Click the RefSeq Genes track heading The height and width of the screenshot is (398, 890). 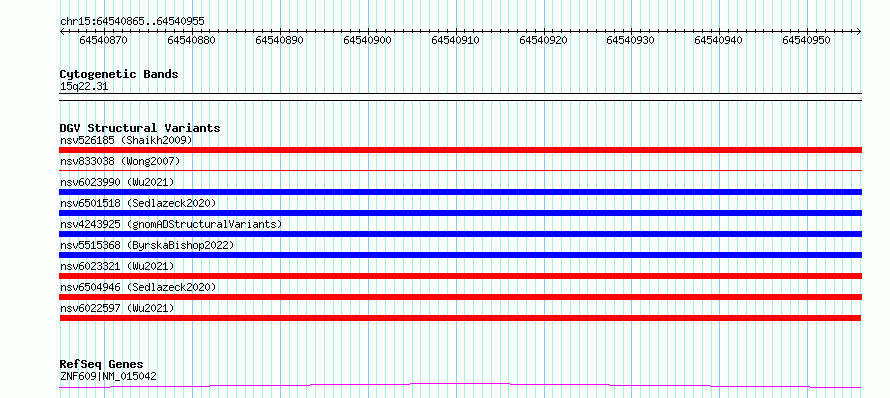(x=102, y=365)
